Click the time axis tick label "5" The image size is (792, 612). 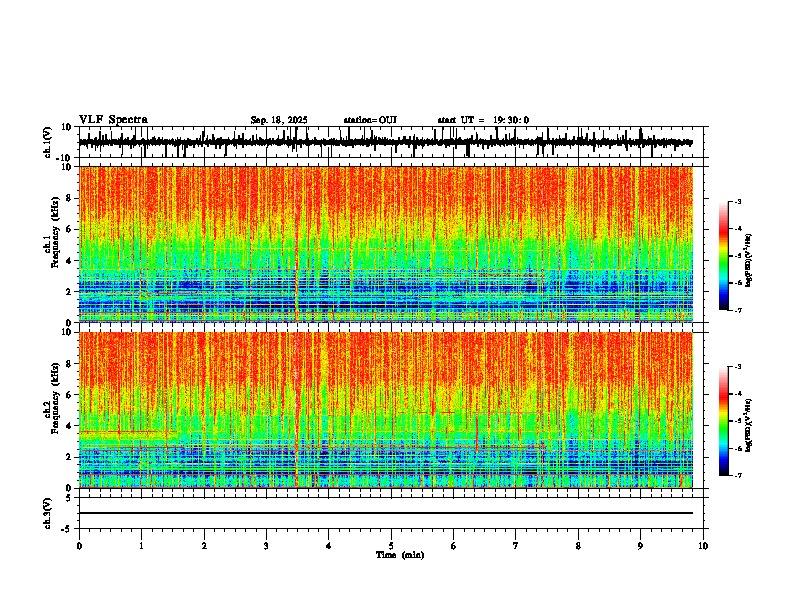click(x=391, y=546)
